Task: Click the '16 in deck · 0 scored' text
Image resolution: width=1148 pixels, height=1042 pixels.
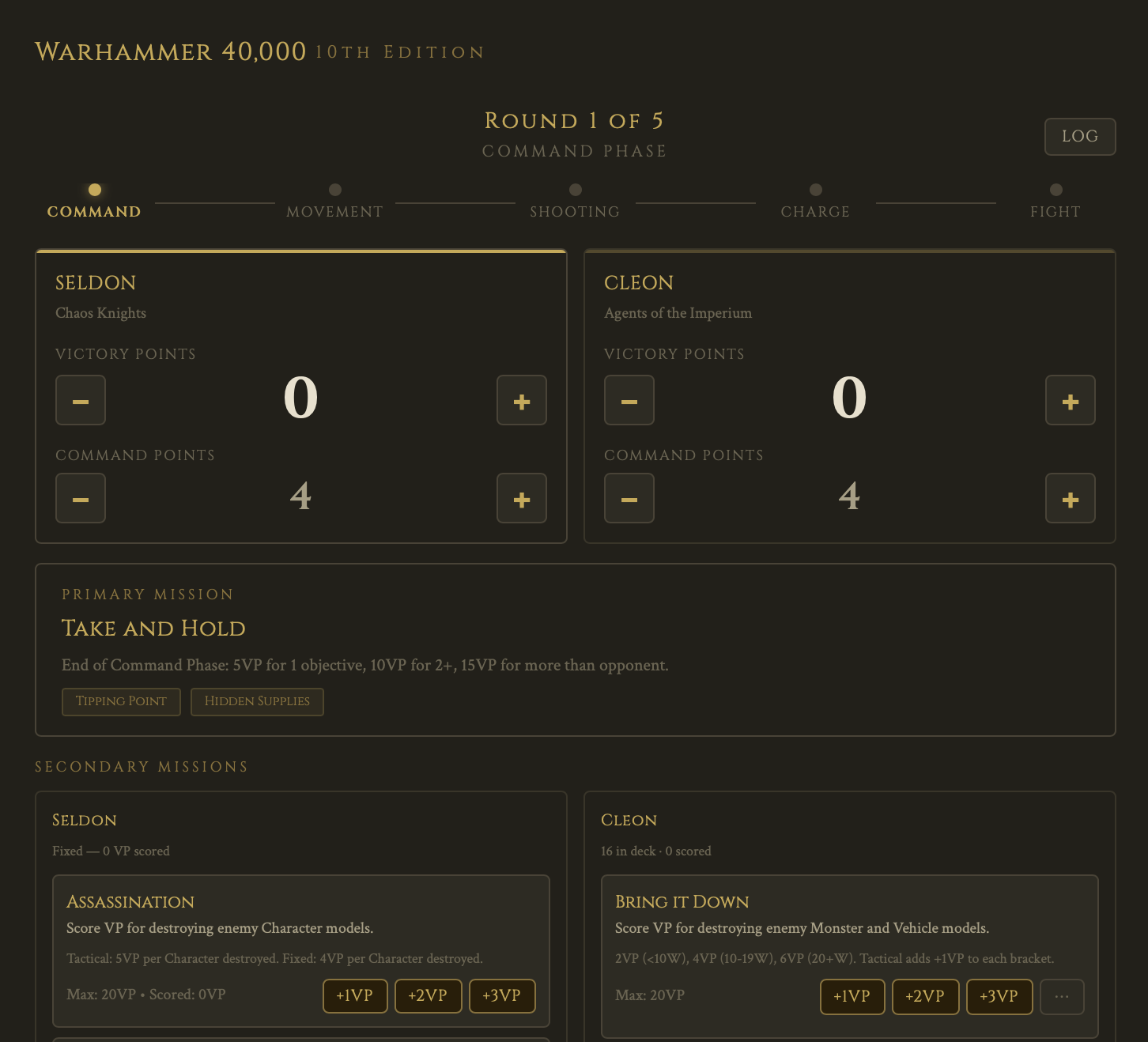Action: point(656,851)
